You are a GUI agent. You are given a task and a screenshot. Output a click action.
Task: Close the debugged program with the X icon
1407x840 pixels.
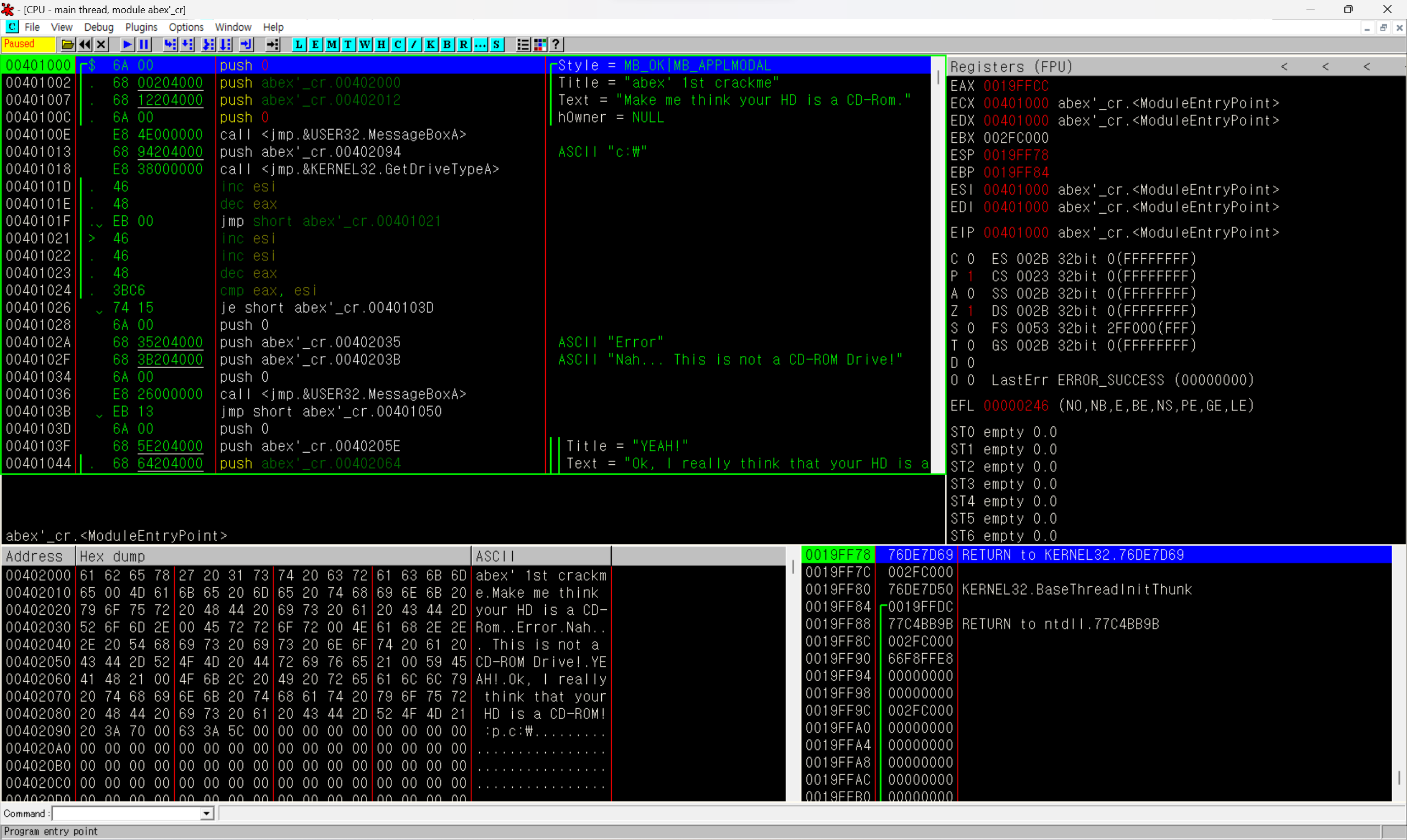101,44
